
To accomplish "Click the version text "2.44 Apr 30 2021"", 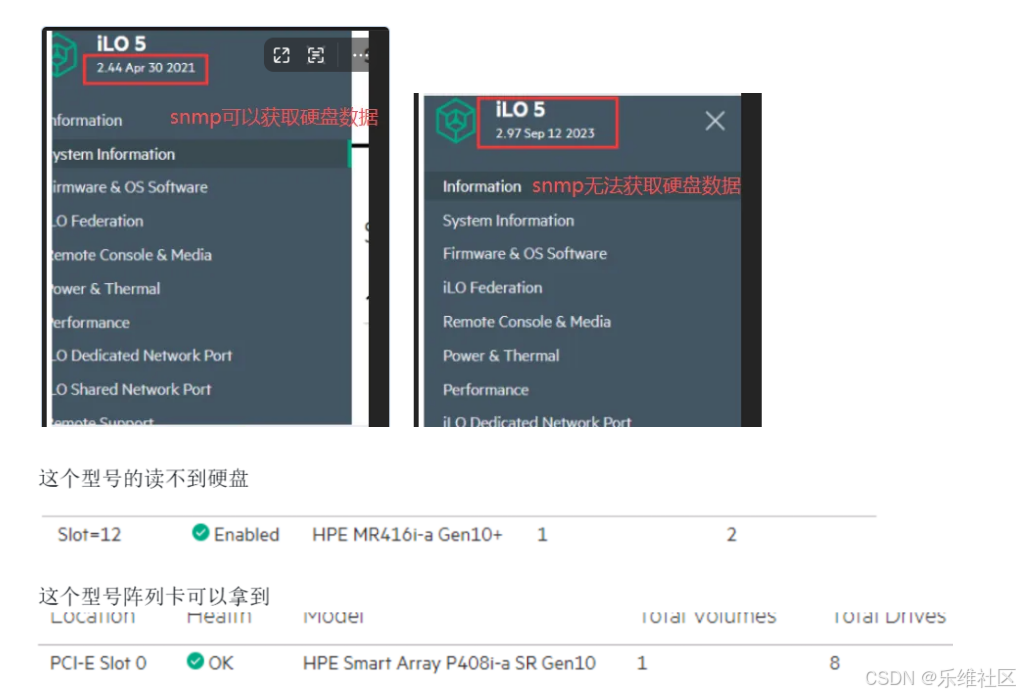I will tap(146, 68).
